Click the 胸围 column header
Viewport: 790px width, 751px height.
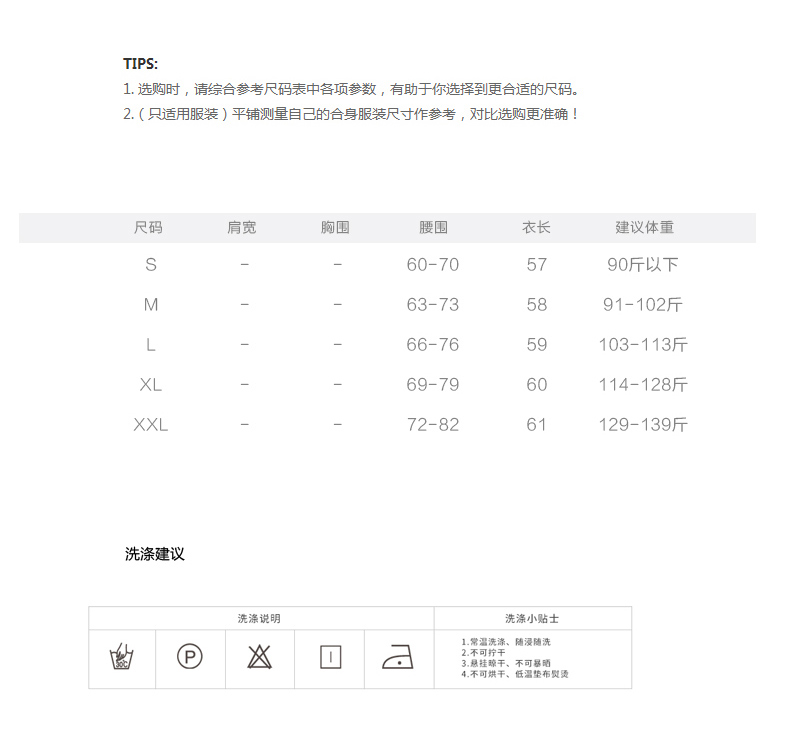point(335,228)
